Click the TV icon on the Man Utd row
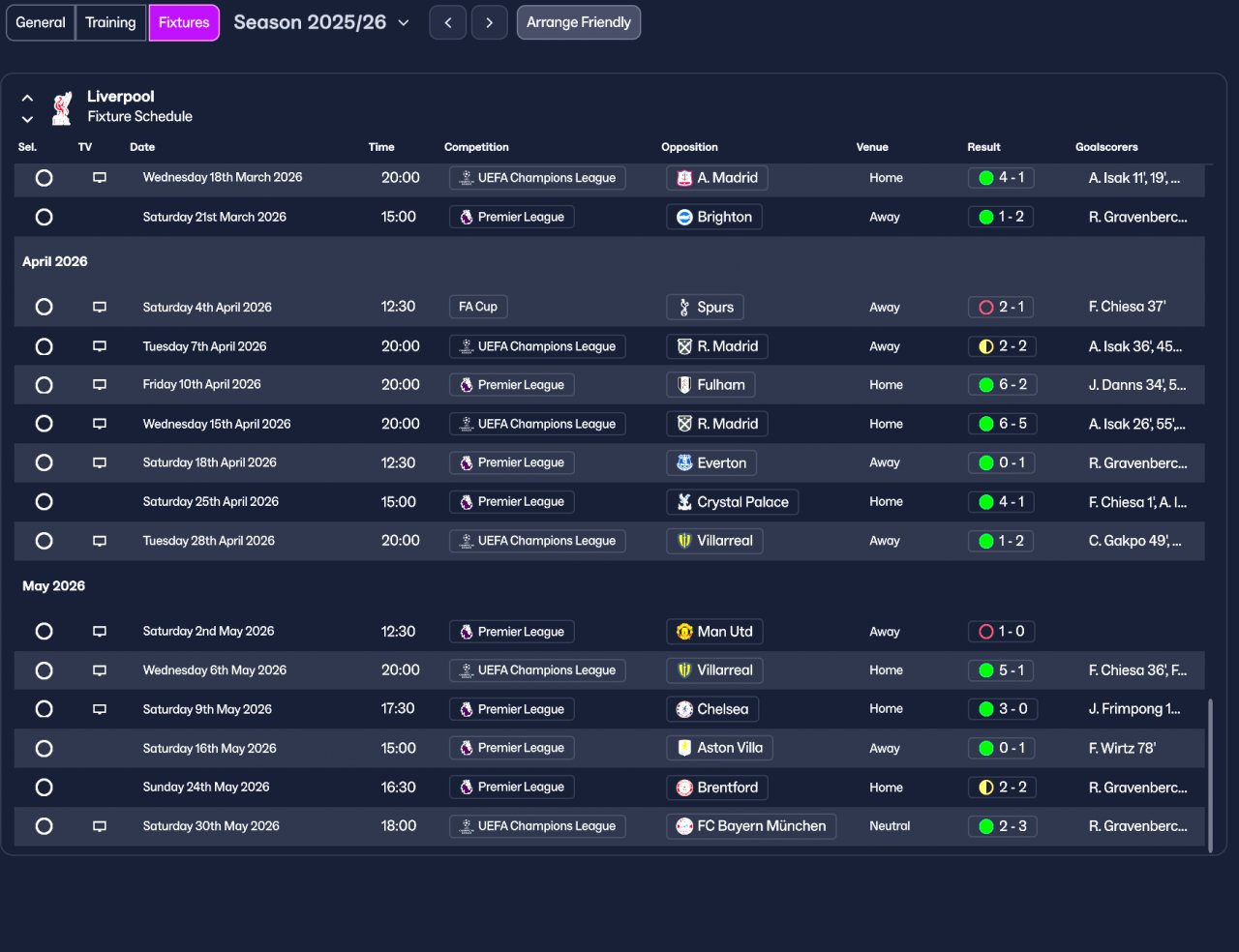This screenshot has height=952, width=1239. tap(99, 632)
